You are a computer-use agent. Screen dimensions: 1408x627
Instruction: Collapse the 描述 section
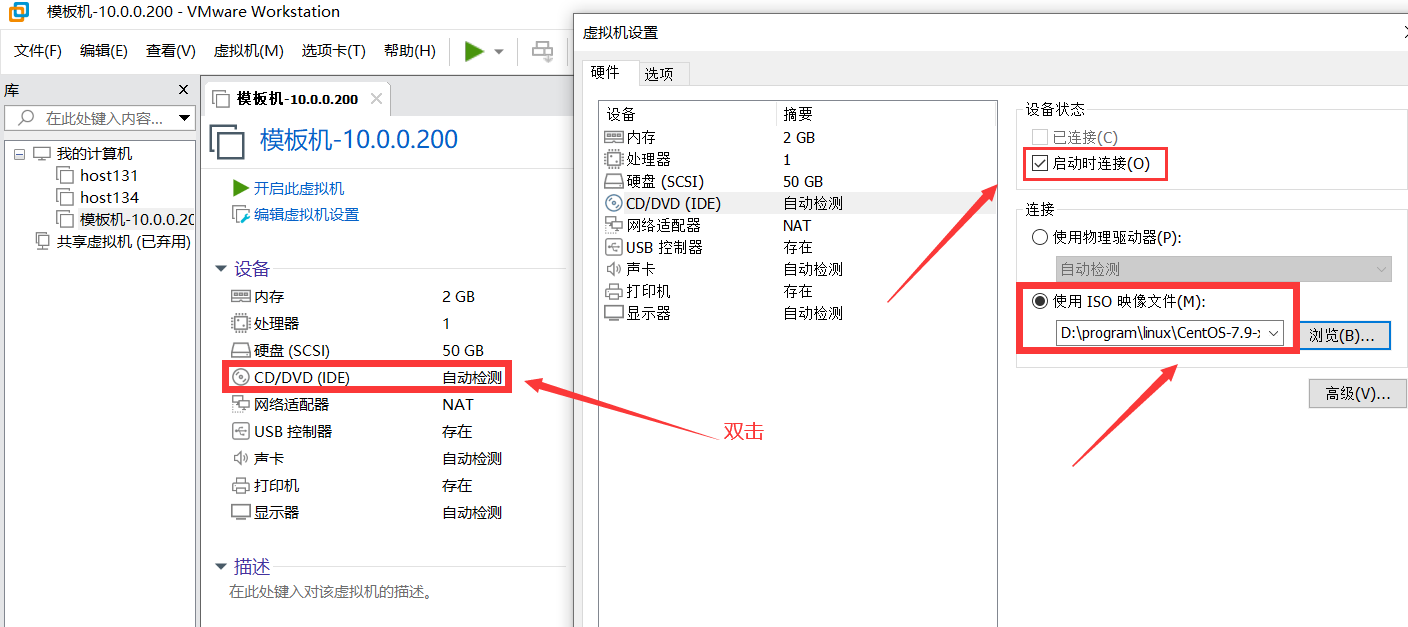pos(220,567)
